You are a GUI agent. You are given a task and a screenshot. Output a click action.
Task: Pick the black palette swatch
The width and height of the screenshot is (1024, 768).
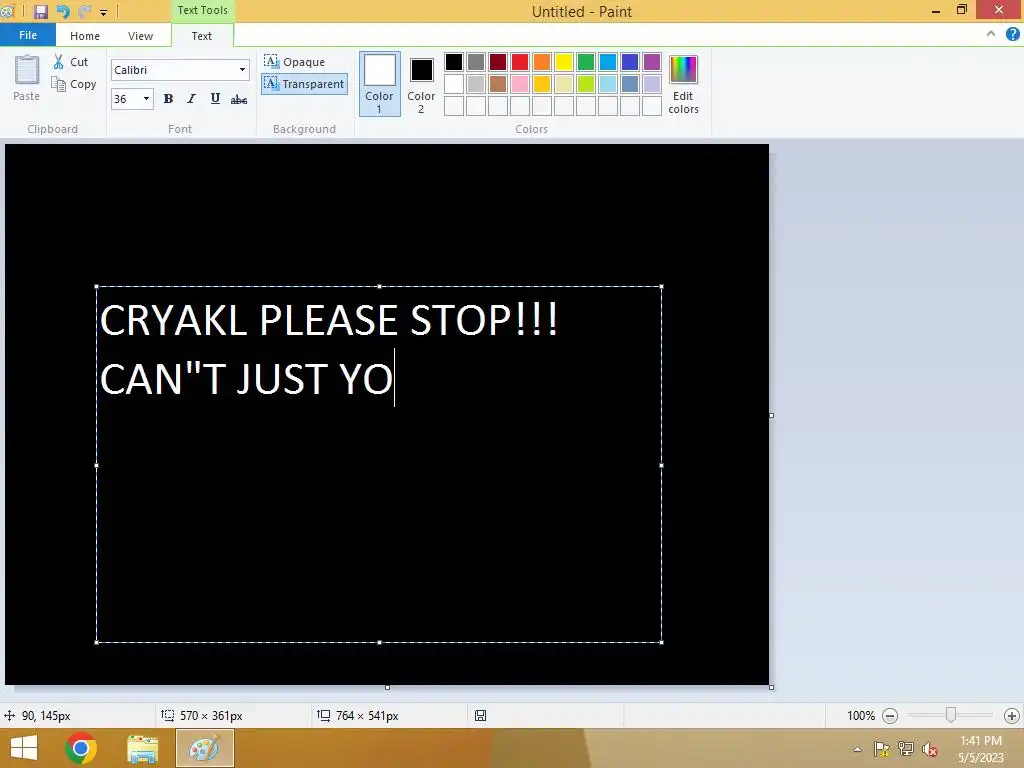pyautogui.click(x=454, y=62)
